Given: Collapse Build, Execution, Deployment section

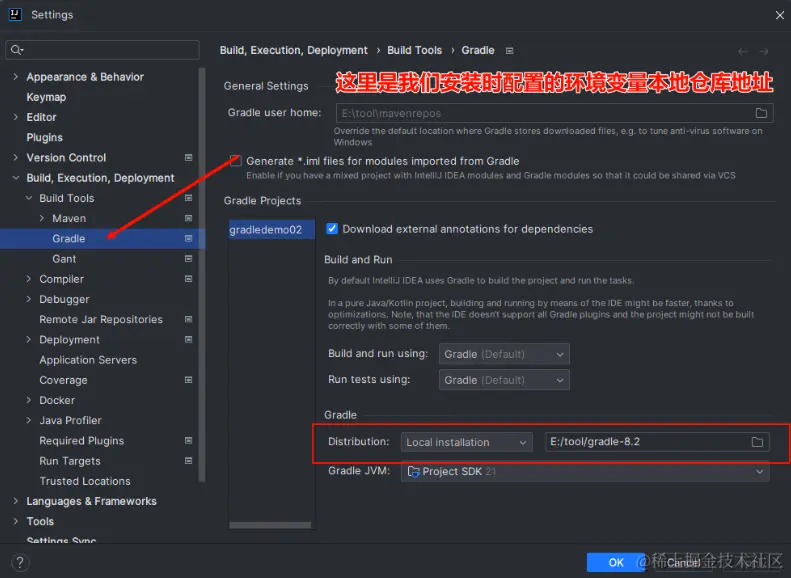Looking at the screenshot, I should [x=16, y=178].
